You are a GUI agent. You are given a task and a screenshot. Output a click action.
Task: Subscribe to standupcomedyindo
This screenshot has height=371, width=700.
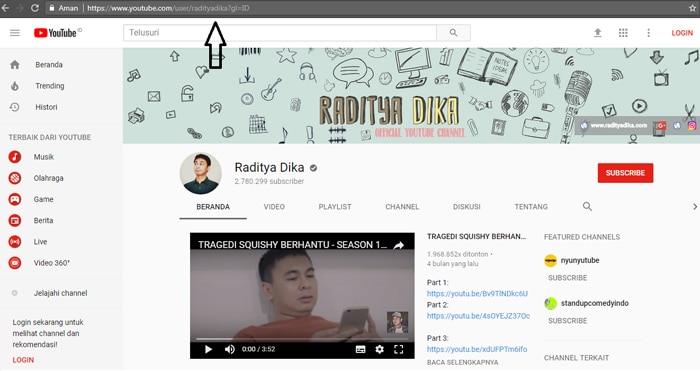tap(567, 321)
